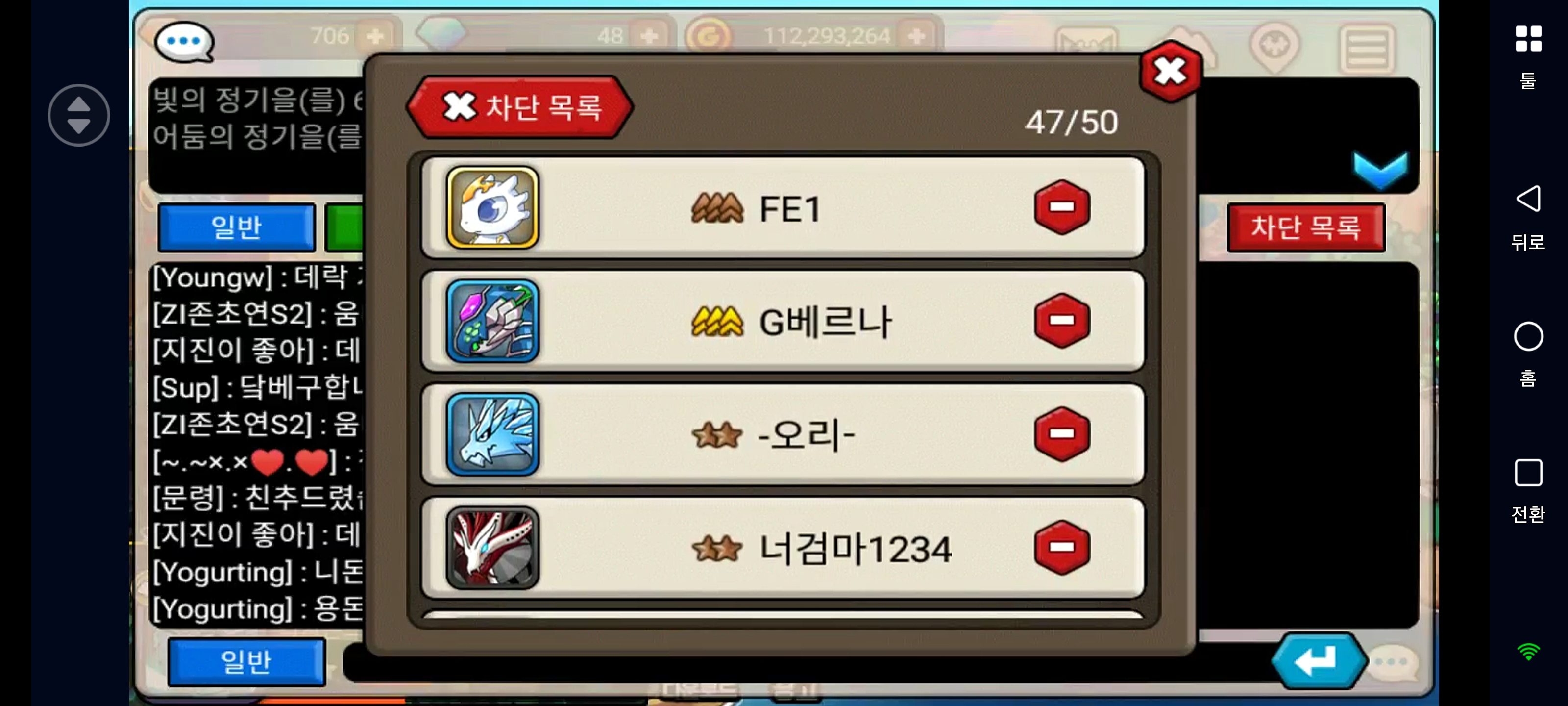Remove 너검마1234 from the blocked list

[1061, 547]
